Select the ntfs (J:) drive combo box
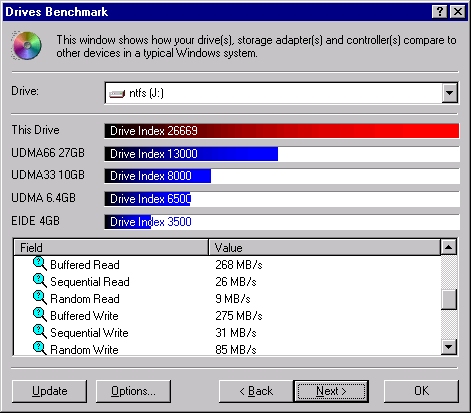Viewport: 471px width, 413px height. pyautogui.click(x=282, y=93)
